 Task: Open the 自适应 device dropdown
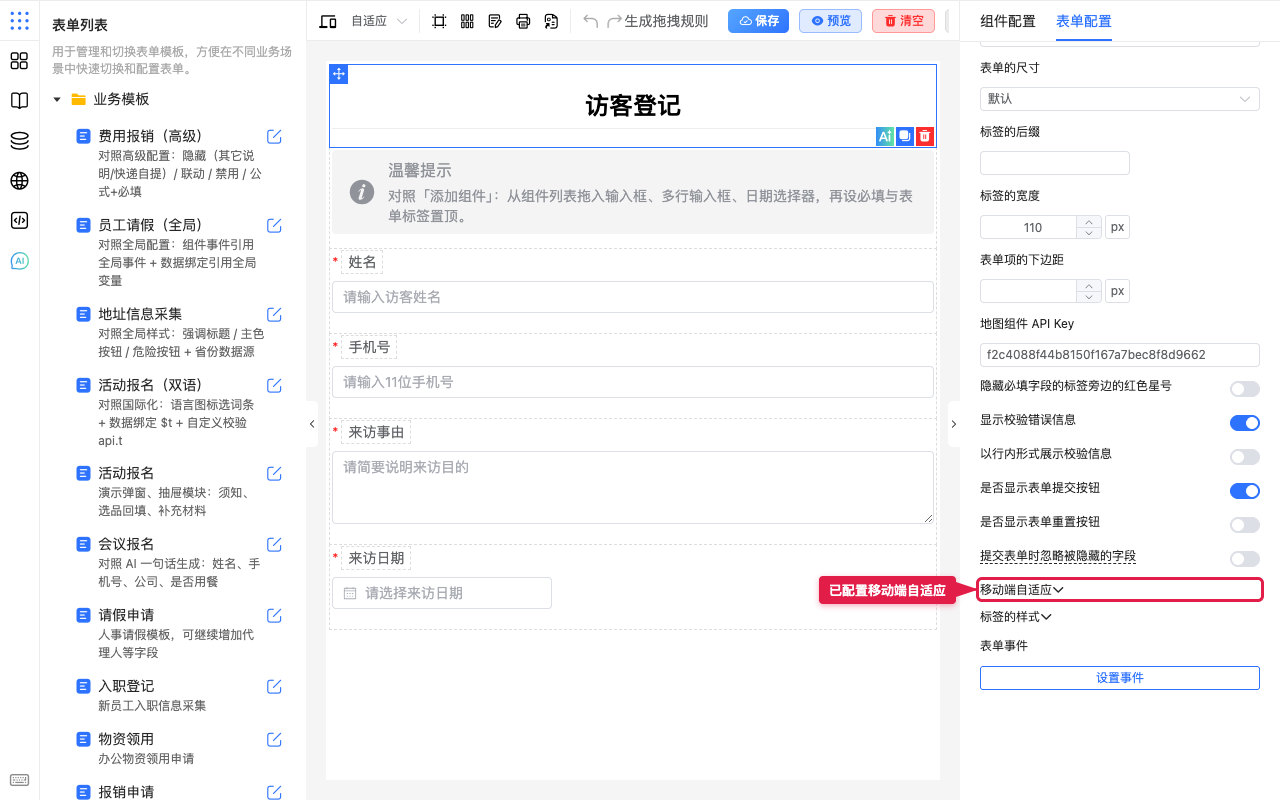[x=379, y=21]
